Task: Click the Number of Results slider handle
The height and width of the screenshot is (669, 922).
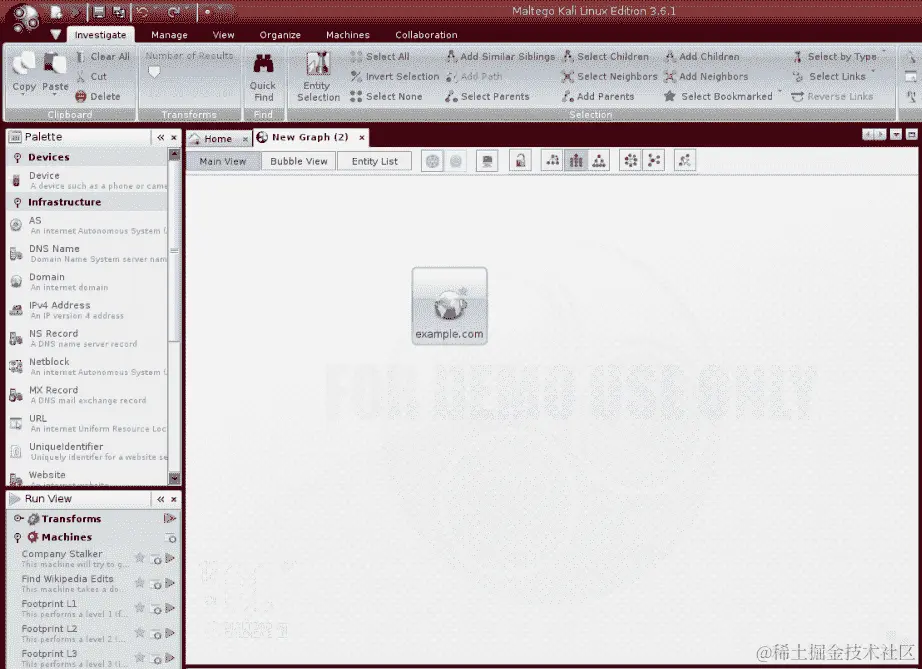Action: click(x=154, y=72)
